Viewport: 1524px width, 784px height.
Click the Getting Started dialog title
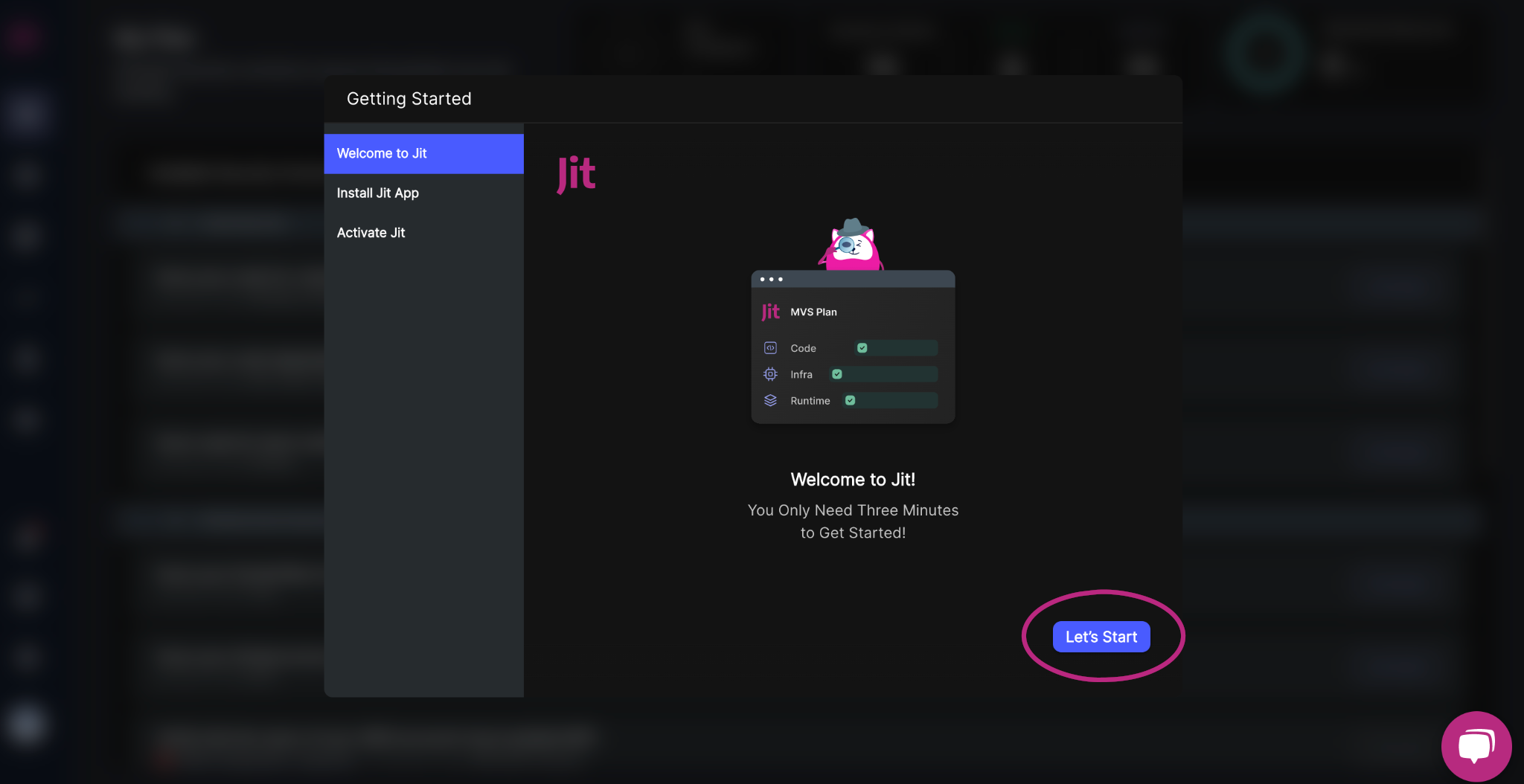[x=409, y=99]
